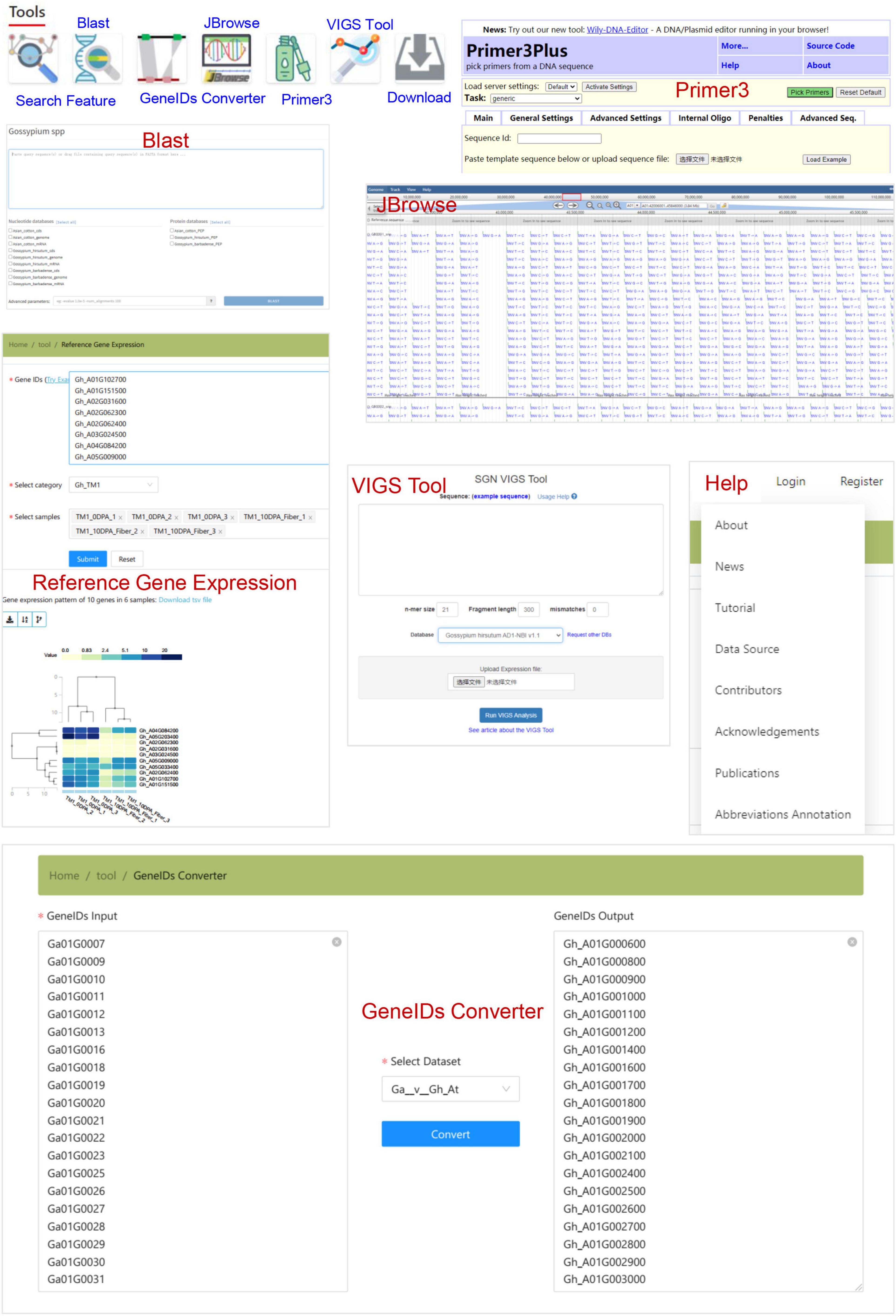
Task: Pan JBrowse view right with arrow icon
Action: click(x=573, y=206)
